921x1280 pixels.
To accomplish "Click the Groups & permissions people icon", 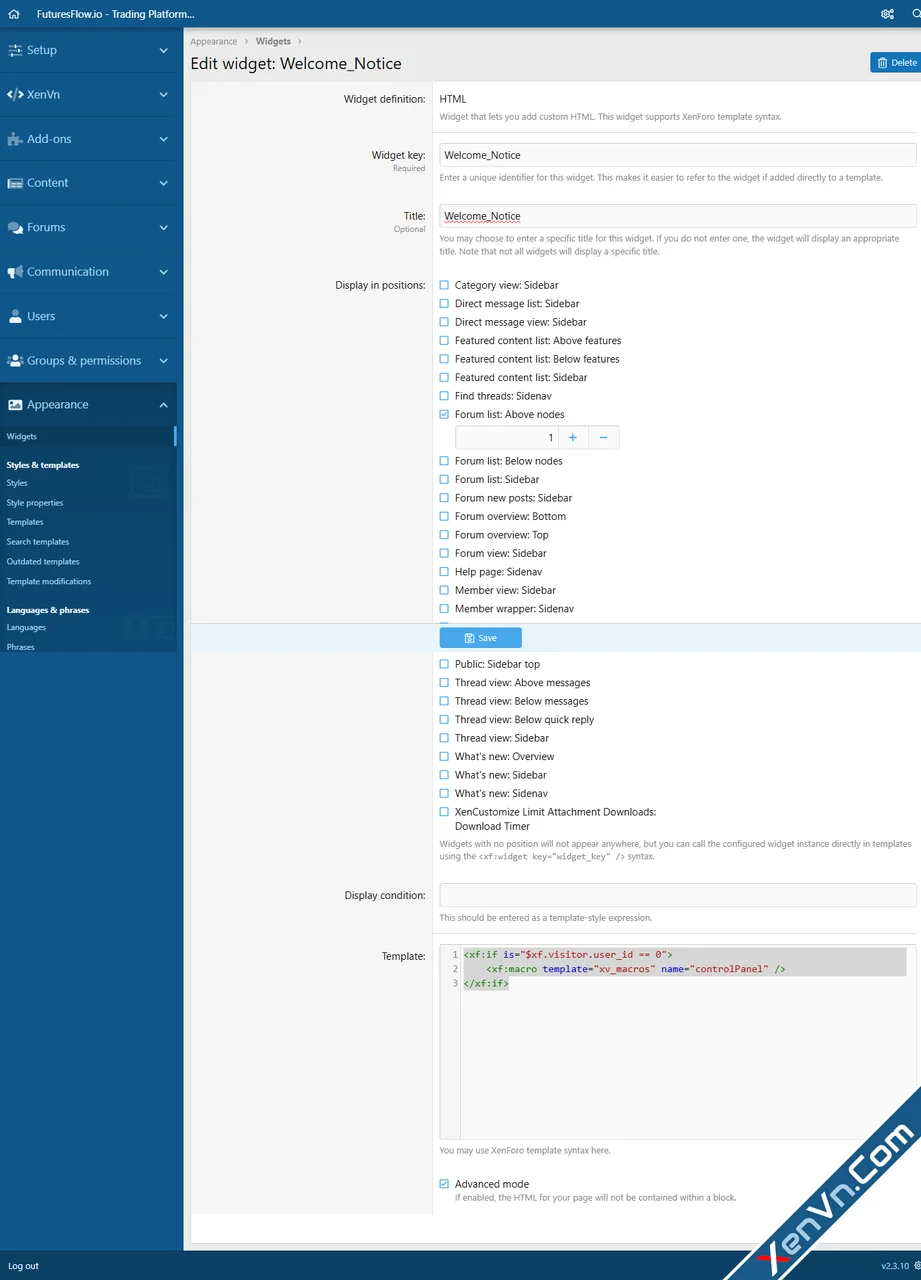I will click(x=15, y=361).
